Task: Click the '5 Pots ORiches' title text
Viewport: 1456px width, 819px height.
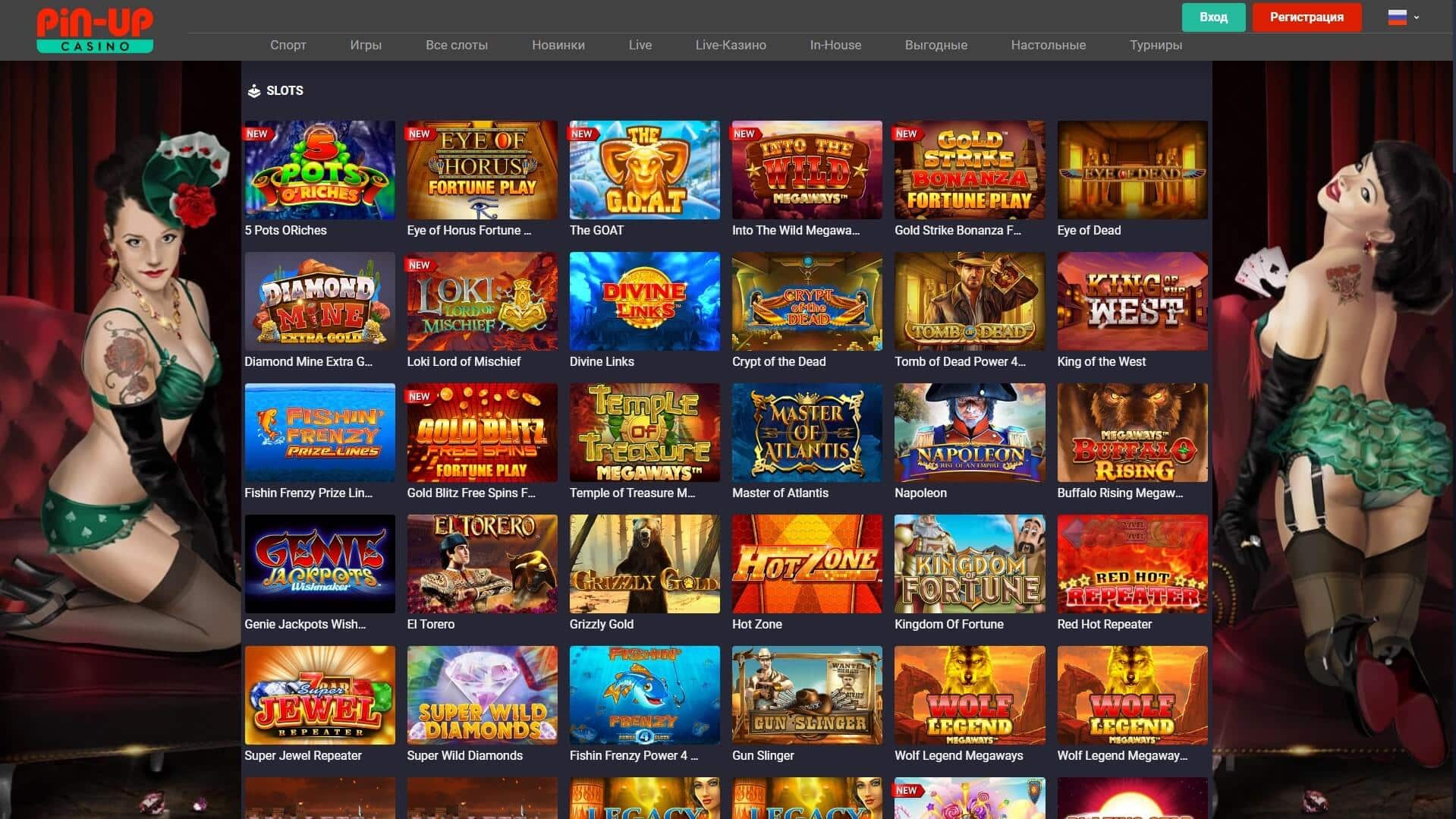Action: (x=285, y=231)
